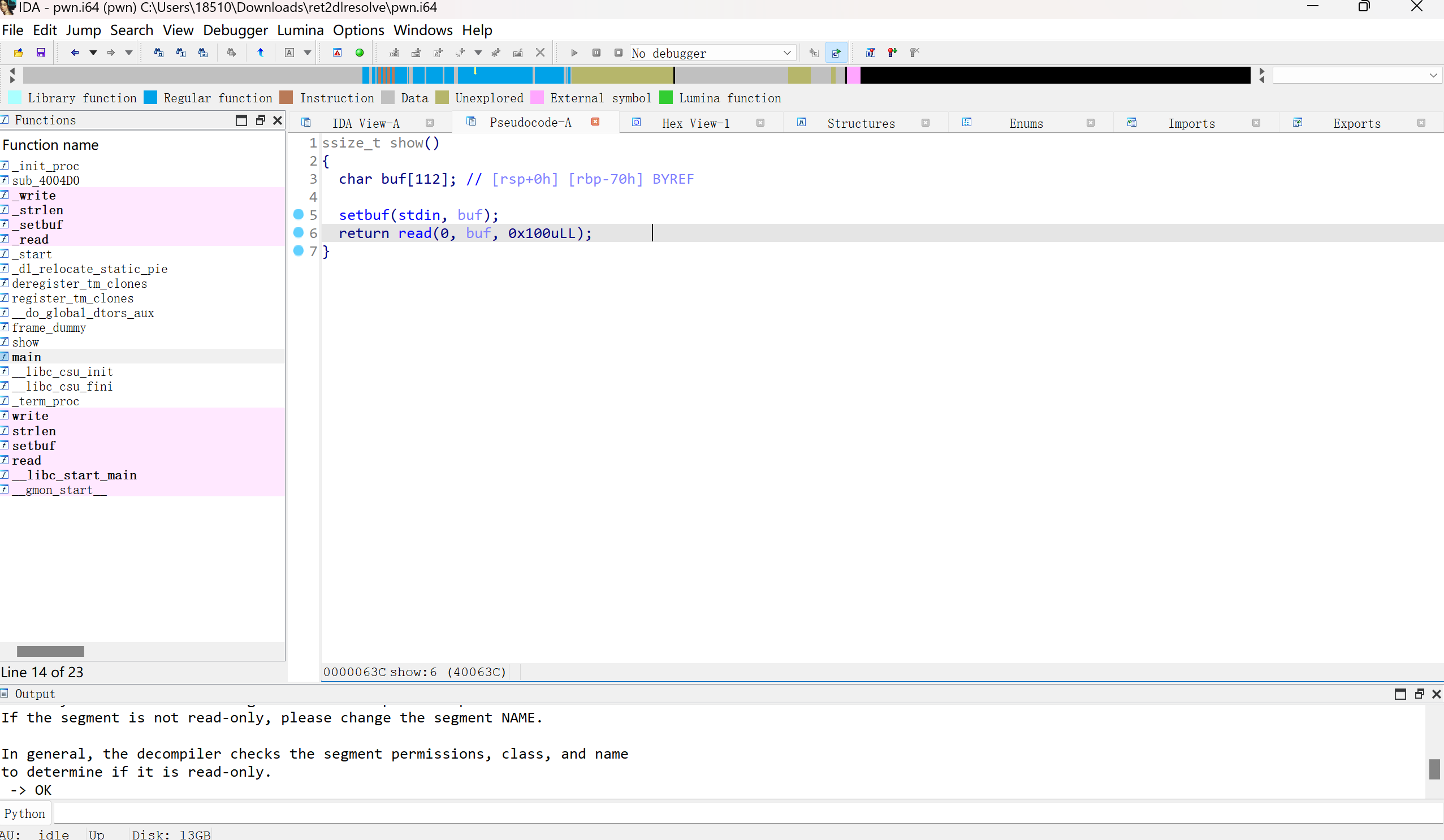Click the Python language selector button
1444x840 pixels.
coord(25,813)
